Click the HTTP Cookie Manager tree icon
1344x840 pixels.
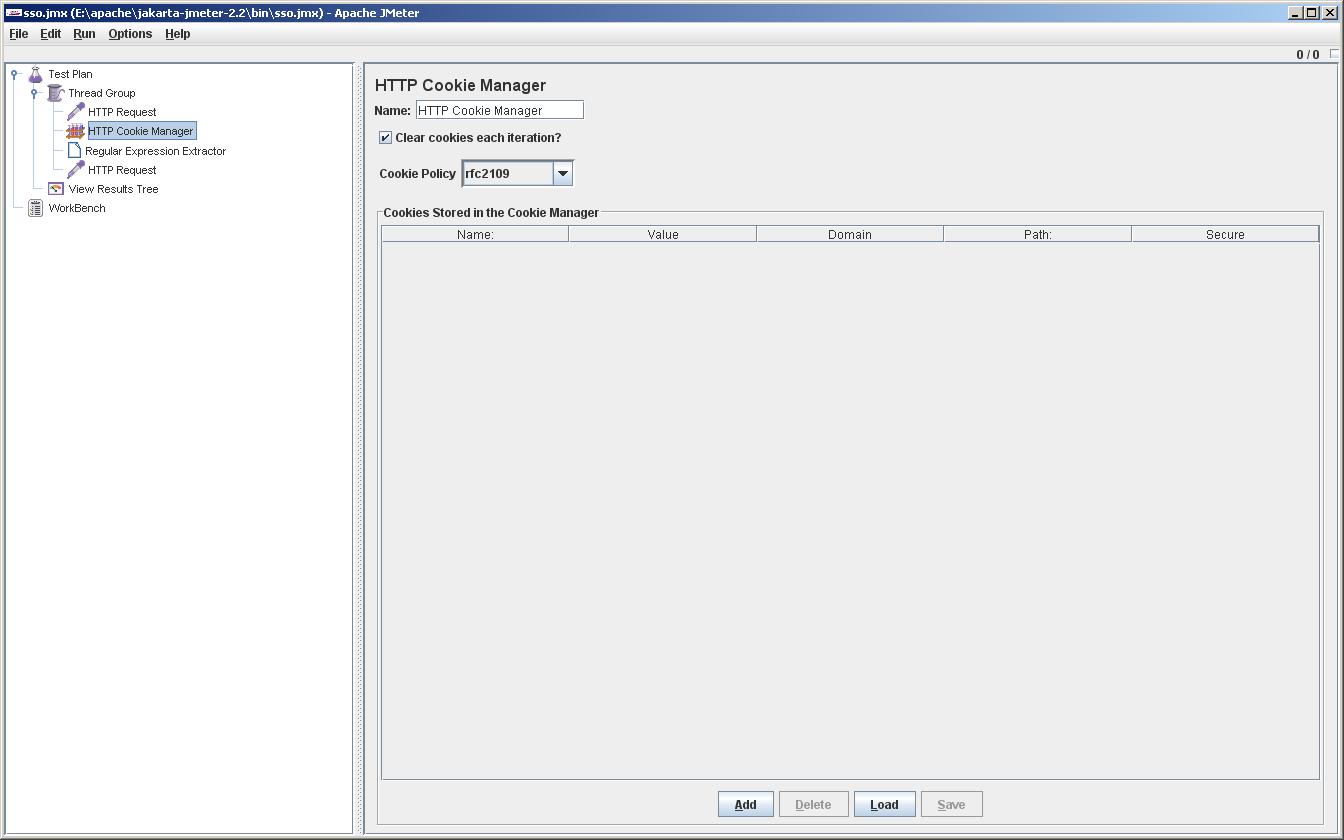click(x=75, y=131)
